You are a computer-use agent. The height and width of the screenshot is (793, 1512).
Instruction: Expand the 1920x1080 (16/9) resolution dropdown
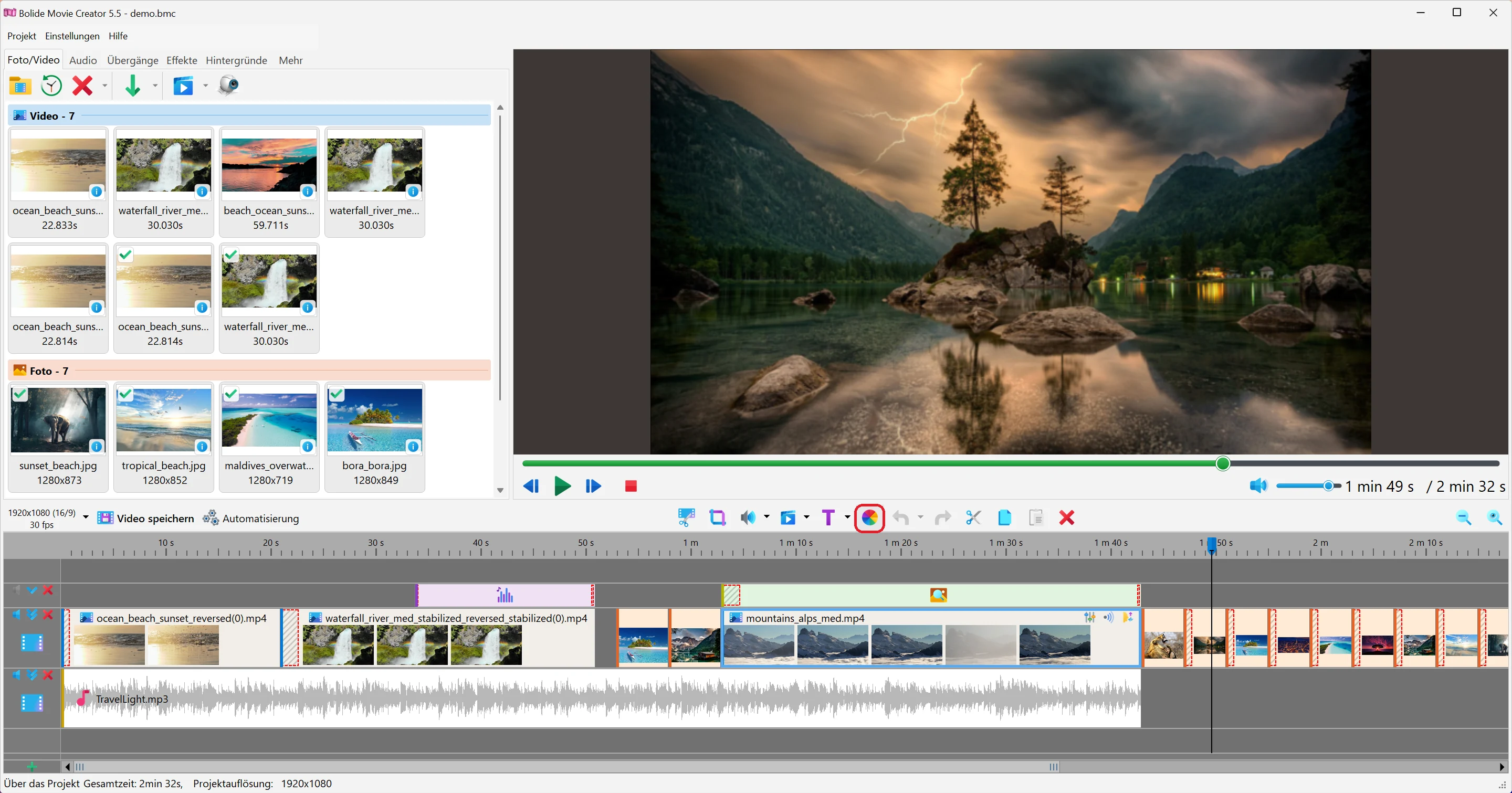point(86,517)
